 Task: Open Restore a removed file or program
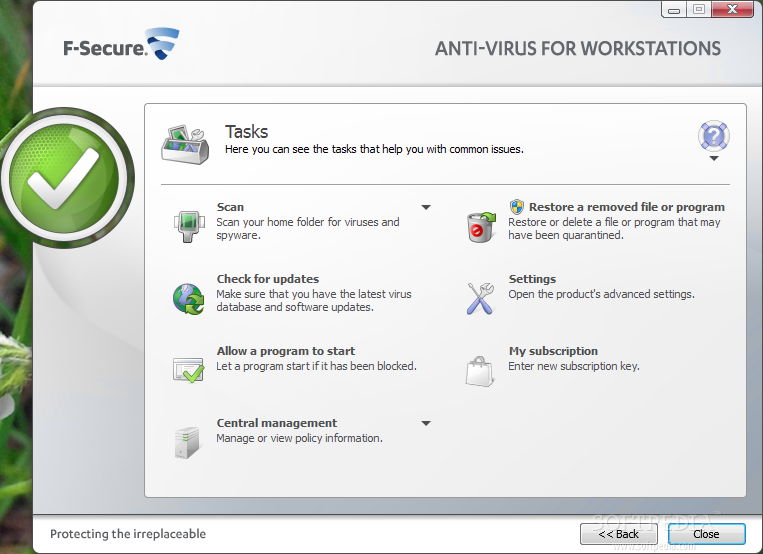[627, 207]
